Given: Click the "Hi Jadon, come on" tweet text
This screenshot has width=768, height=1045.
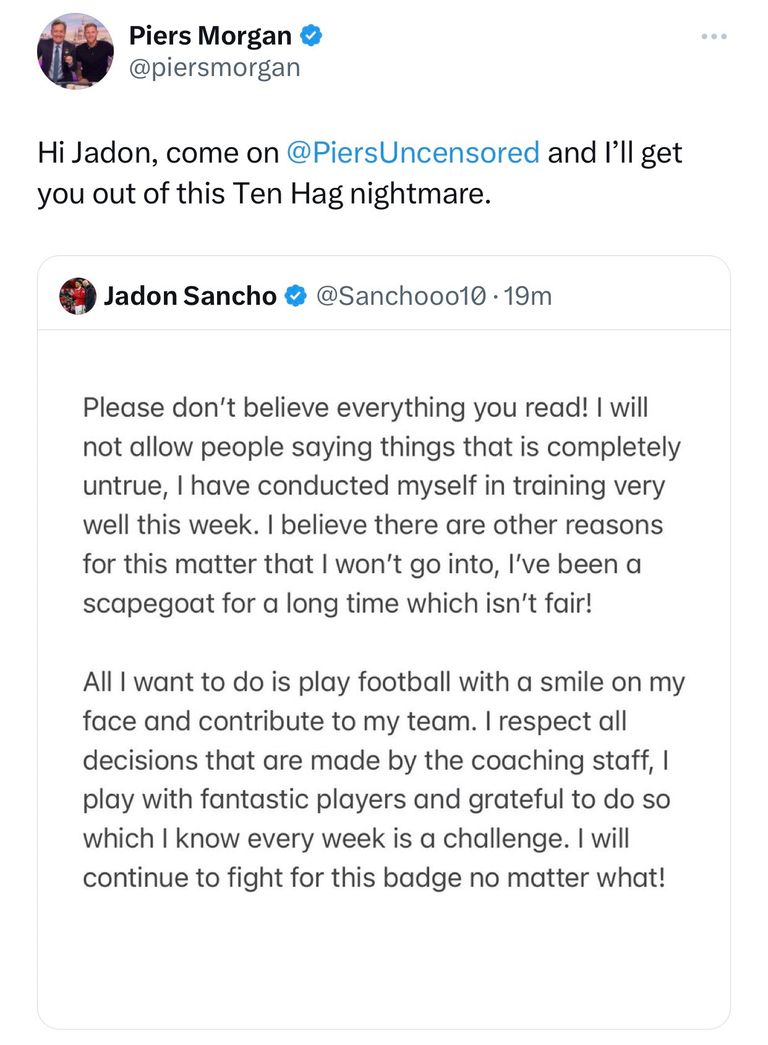Looking at the screenshot, I should pos(160,153).
